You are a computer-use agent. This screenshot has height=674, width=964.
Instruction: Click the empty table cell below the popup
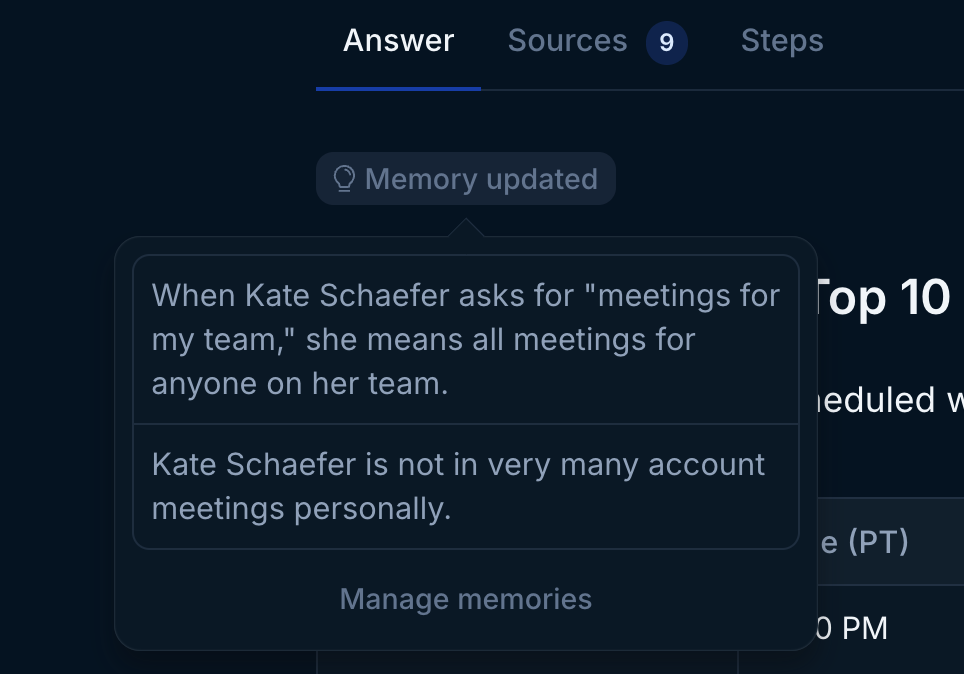[527, 663]
